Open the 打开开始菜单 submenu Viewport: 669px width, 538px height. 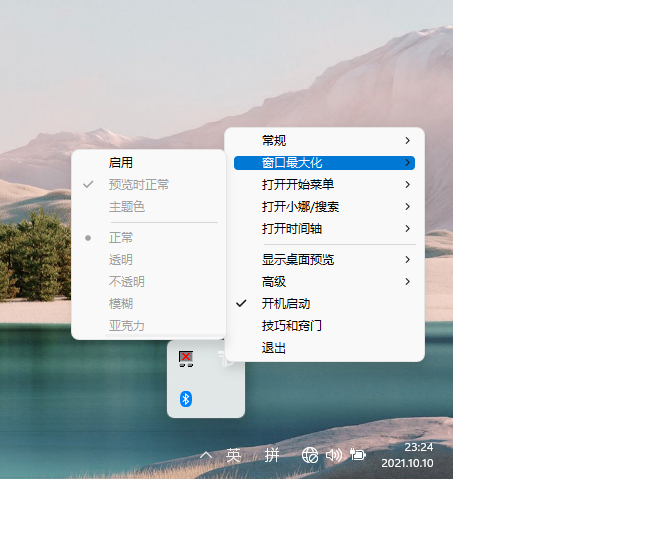pos(324,185)
